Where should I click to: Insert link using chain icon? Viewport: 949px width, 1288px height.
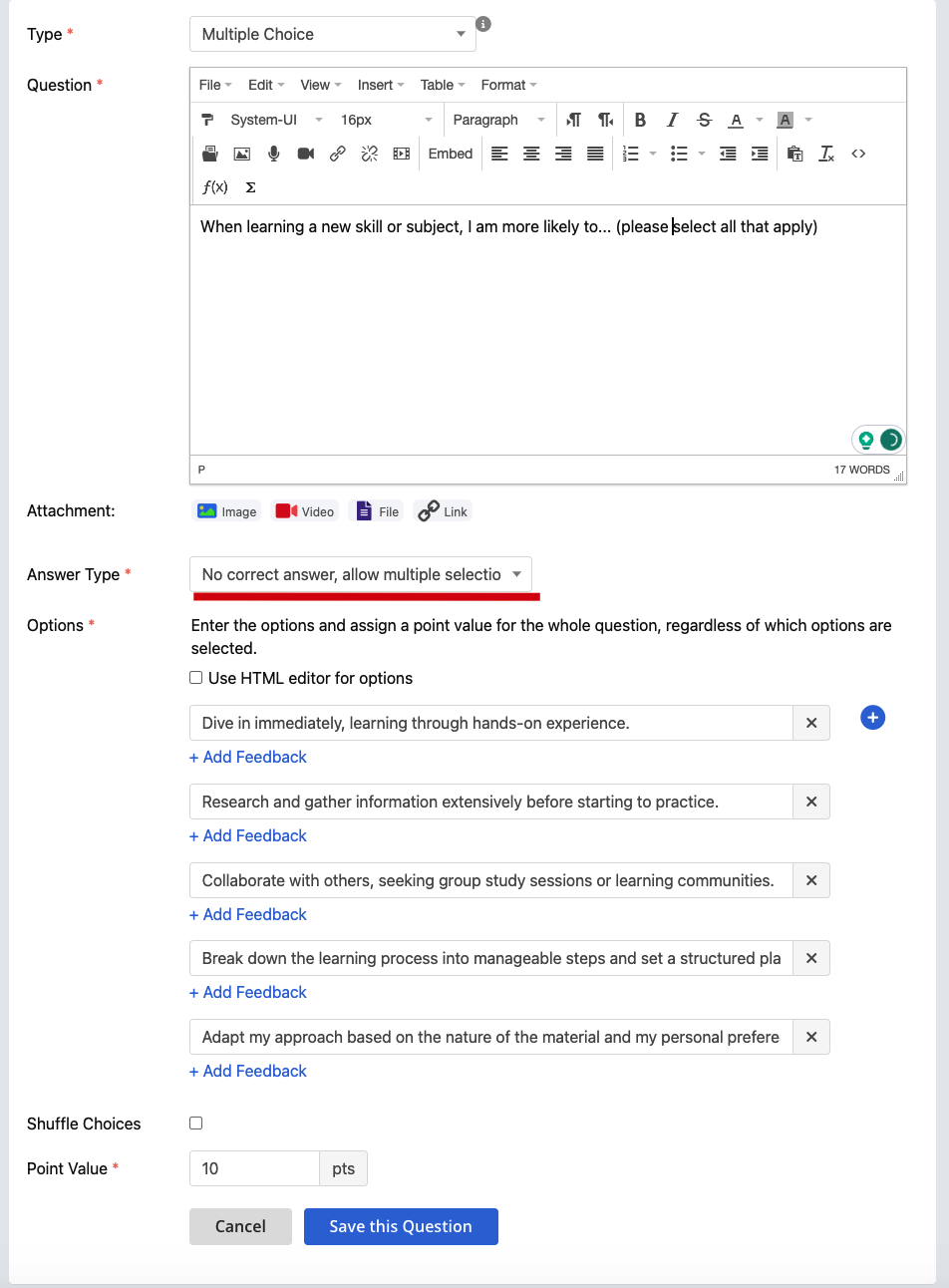[x=338, y=154]
